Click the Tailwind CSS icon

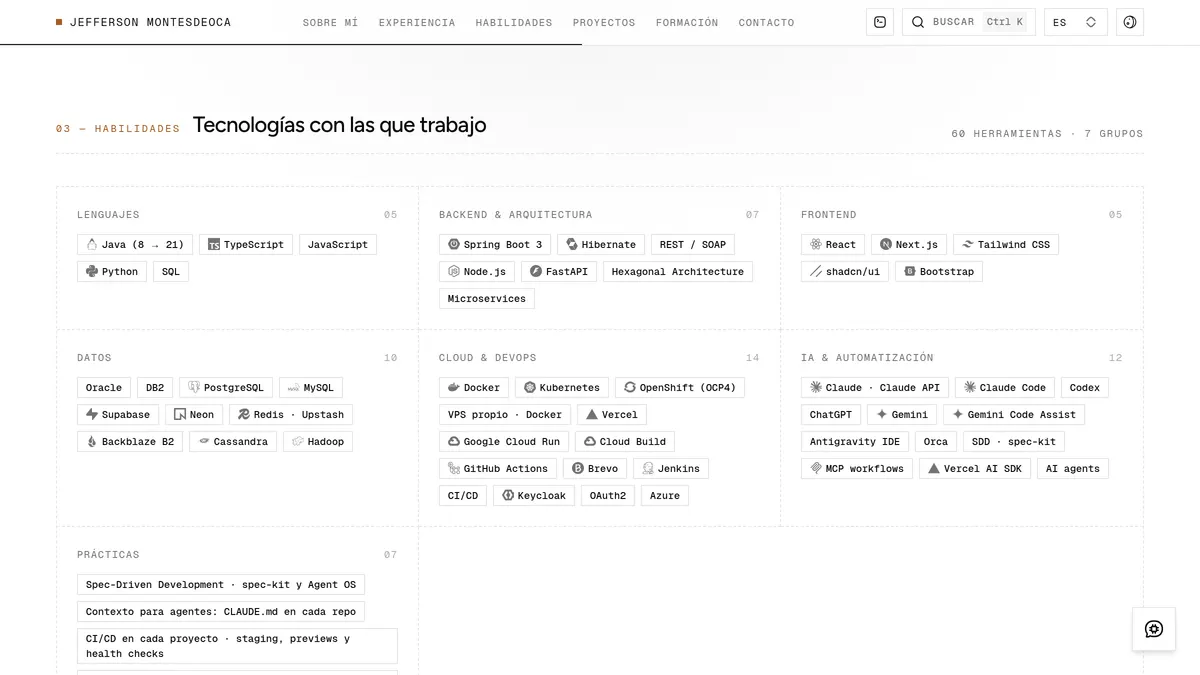(968, 244)
